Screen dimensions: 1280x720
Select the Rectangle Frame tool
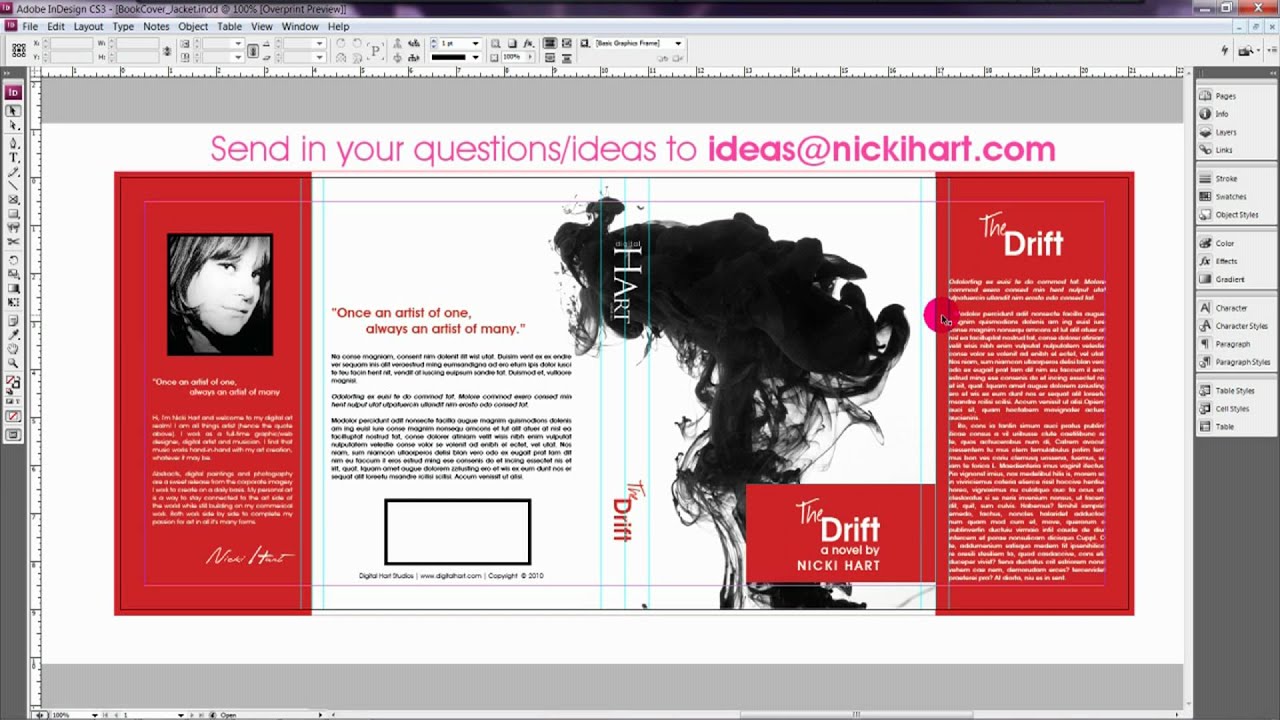tap(14, 202)
